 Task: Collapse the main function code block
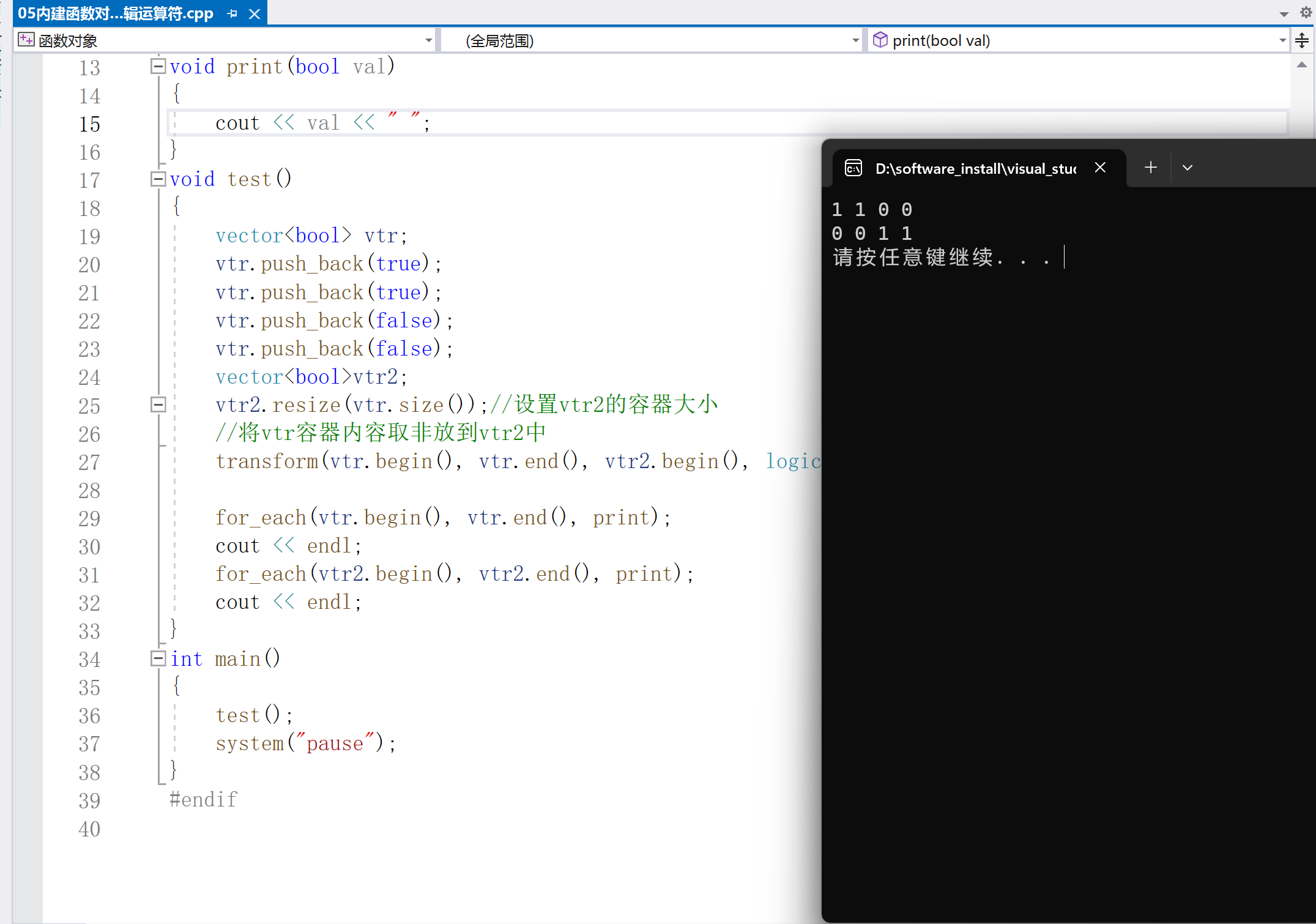158,658
